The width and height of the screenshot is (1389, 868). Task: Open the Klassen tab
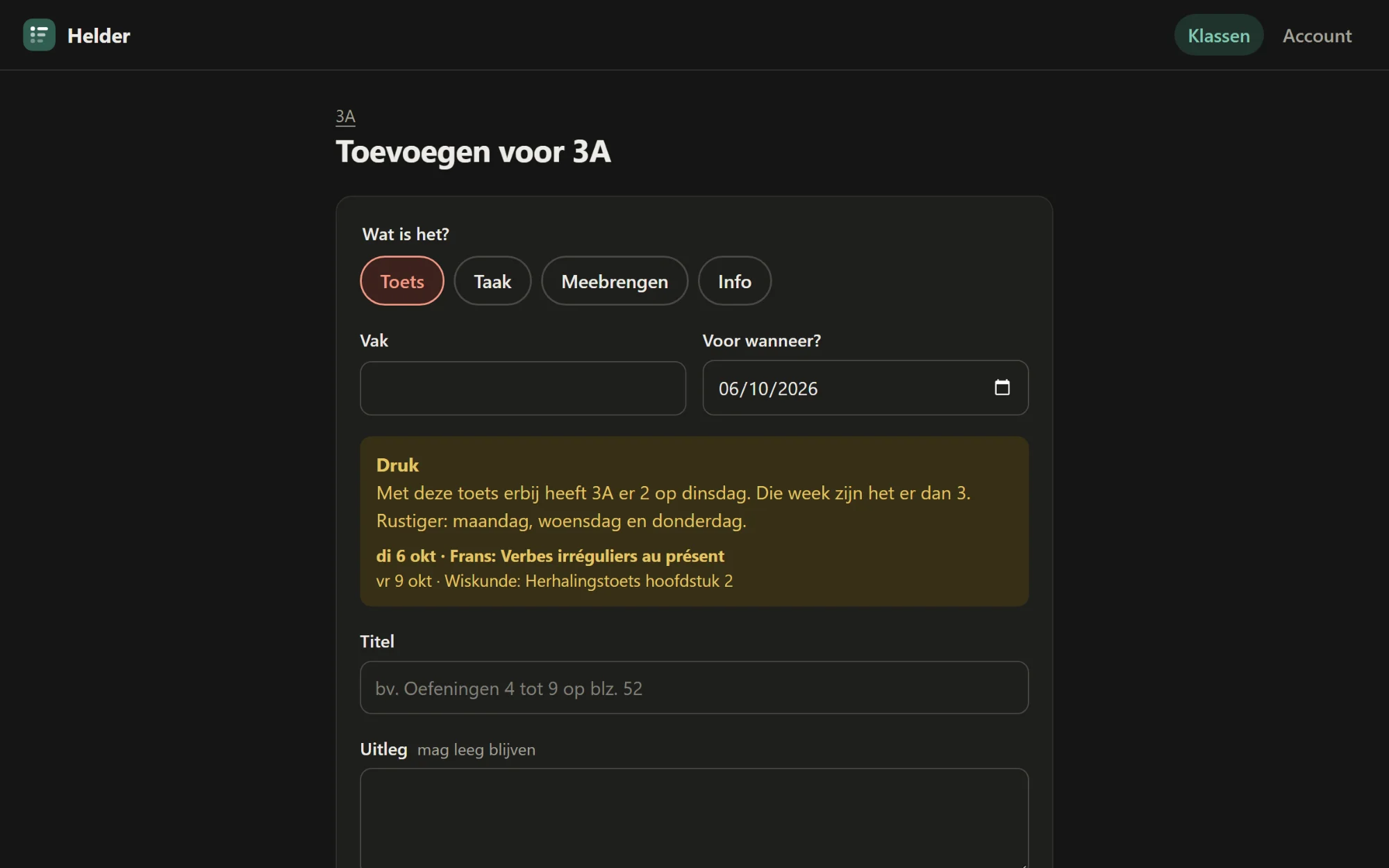[x=1219, y=35]
